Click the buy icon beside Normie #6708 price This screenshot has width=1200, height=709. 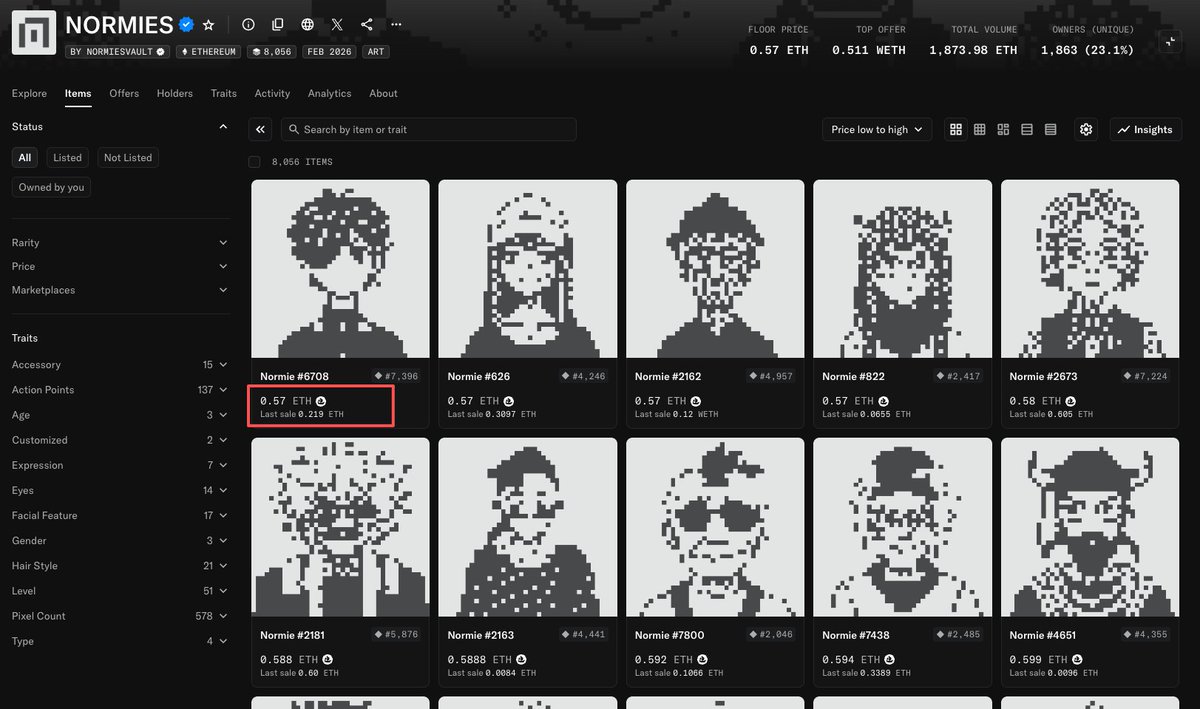(322, 401)
